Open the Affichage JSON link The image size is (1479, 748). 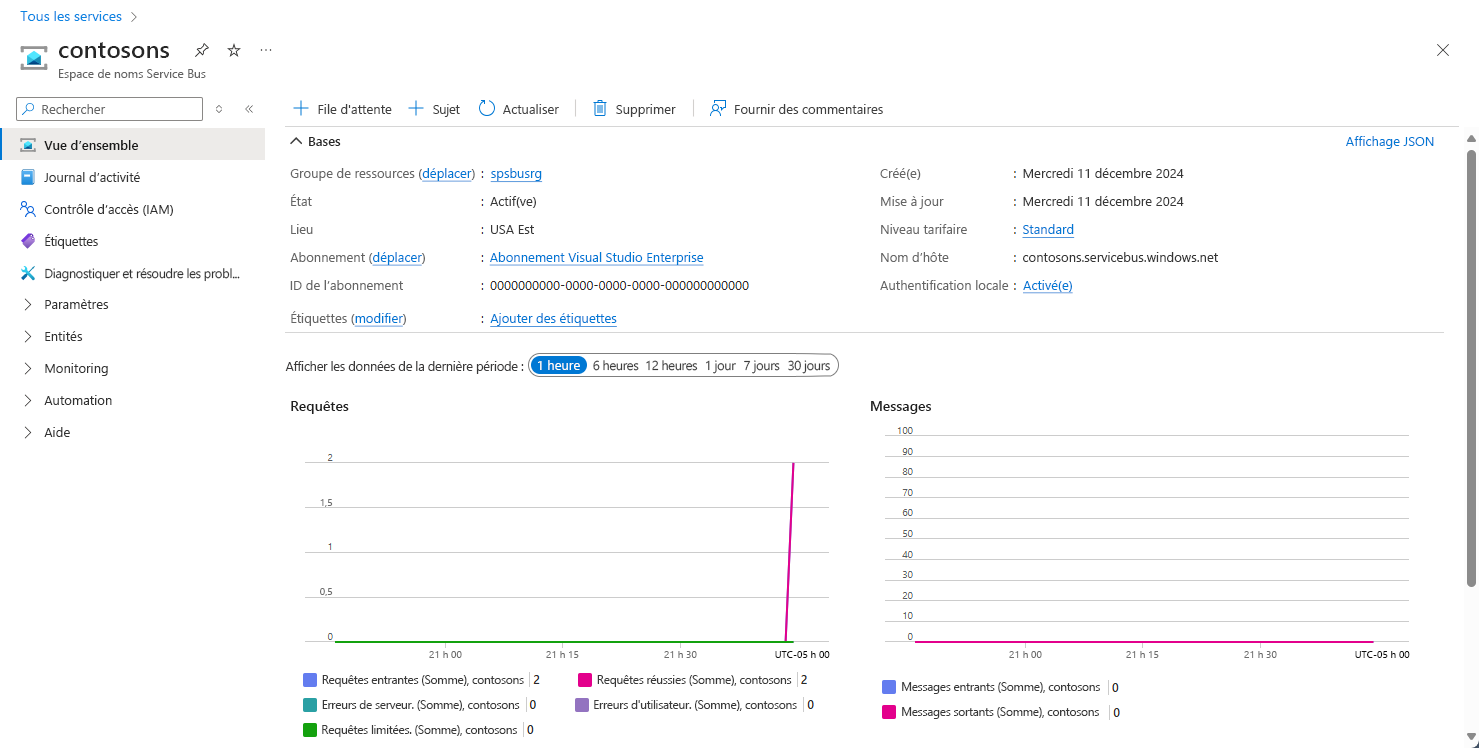(x=1390, y=142)
